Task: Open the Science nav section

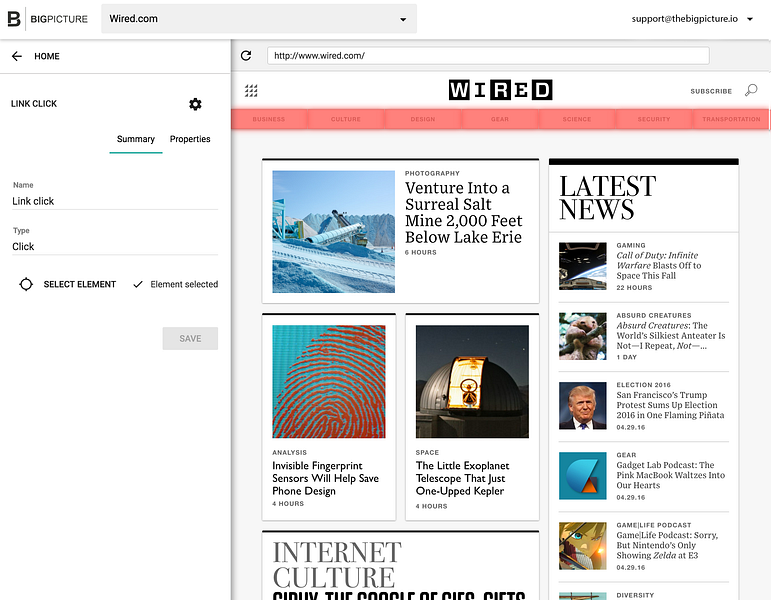Action: 577,119
